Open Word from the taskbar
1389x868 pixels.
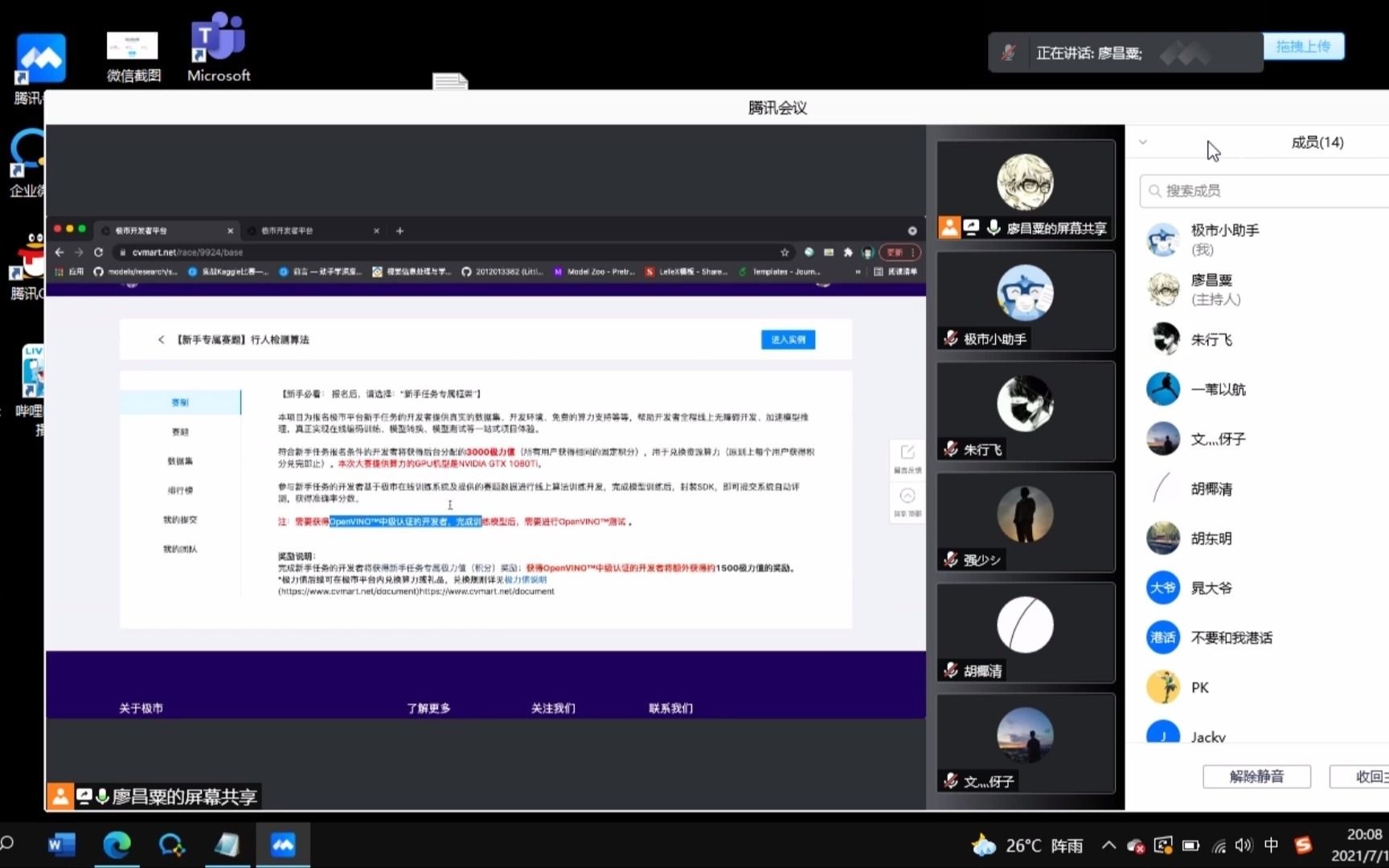coord(61,845)
